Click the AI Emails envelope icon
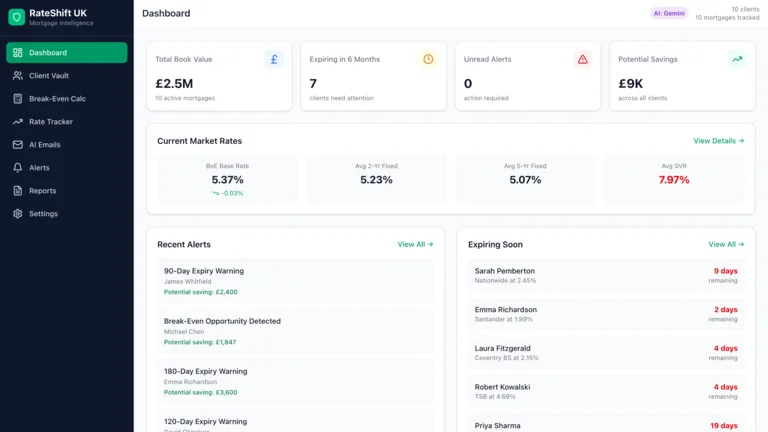Image resolution: width=768 pixels, height=432 pixels. pyautogui.click(x=18, y=144)
